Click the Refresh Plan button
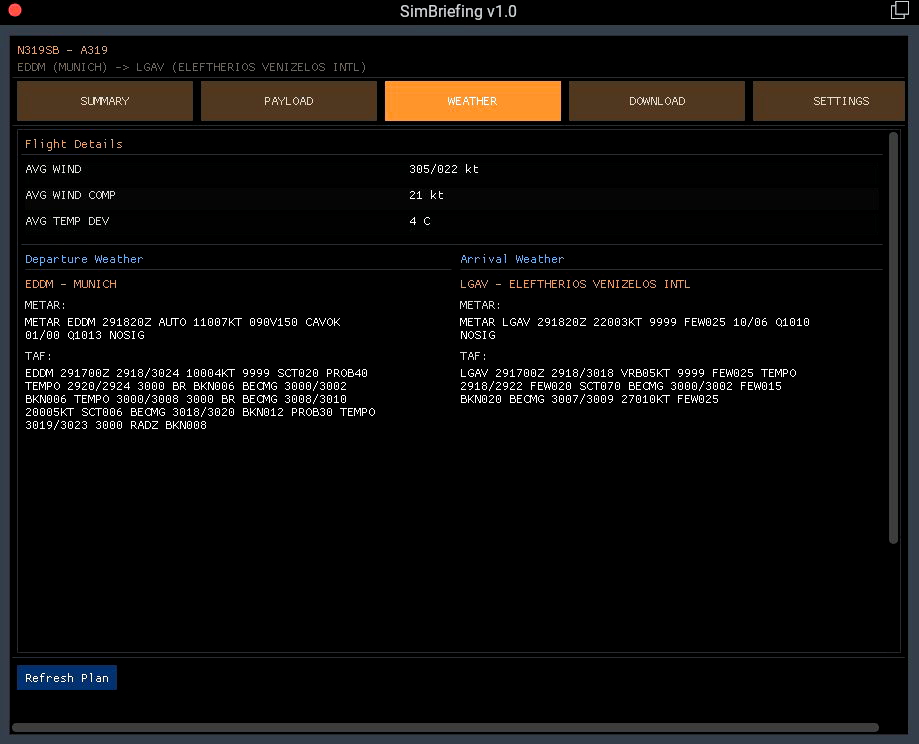Screen dimensions: 919x744 [66, 677]
